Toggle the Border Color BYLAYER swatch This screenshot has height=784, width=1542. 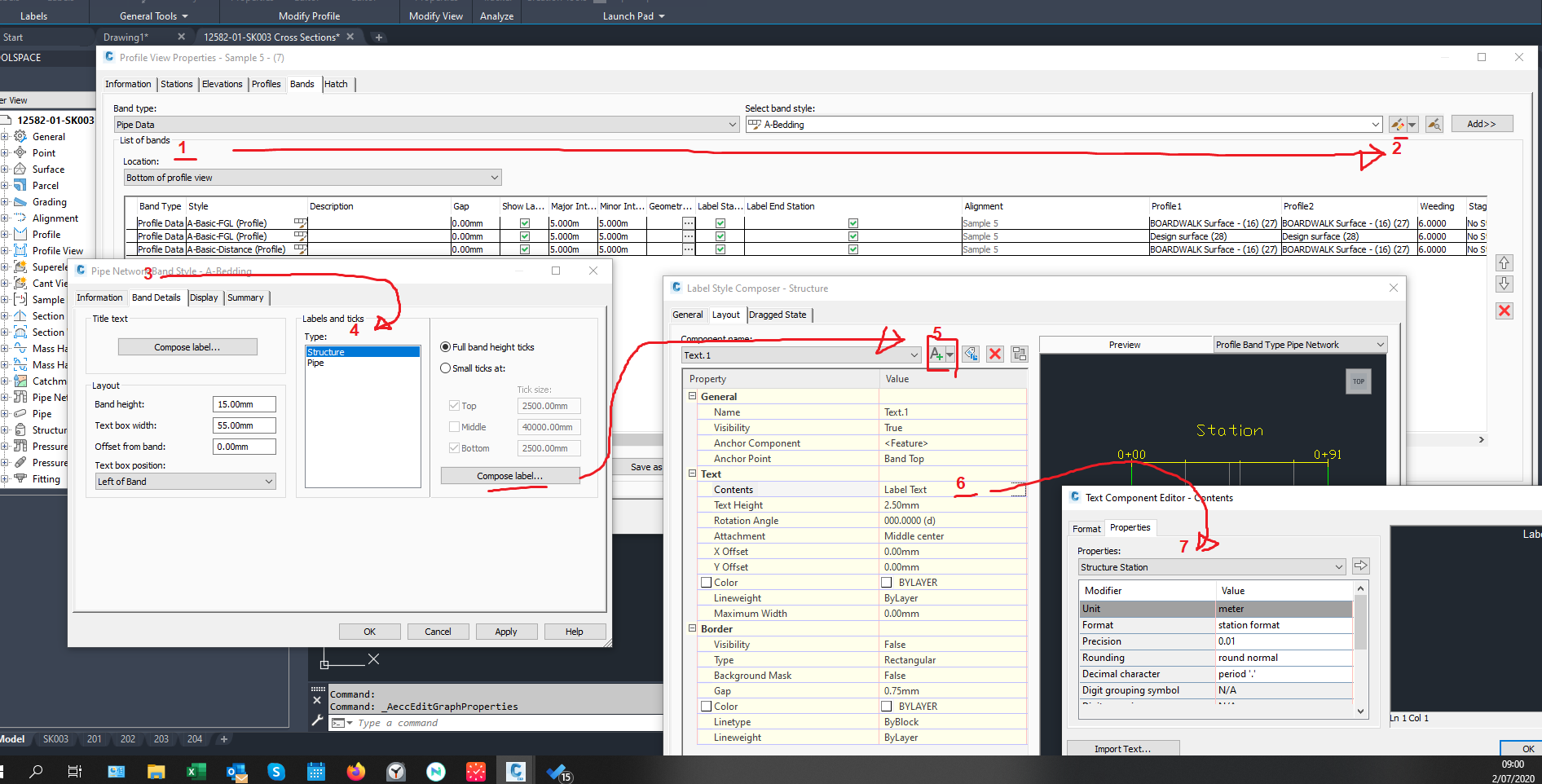pyautogui.click(x=887, y=706)
